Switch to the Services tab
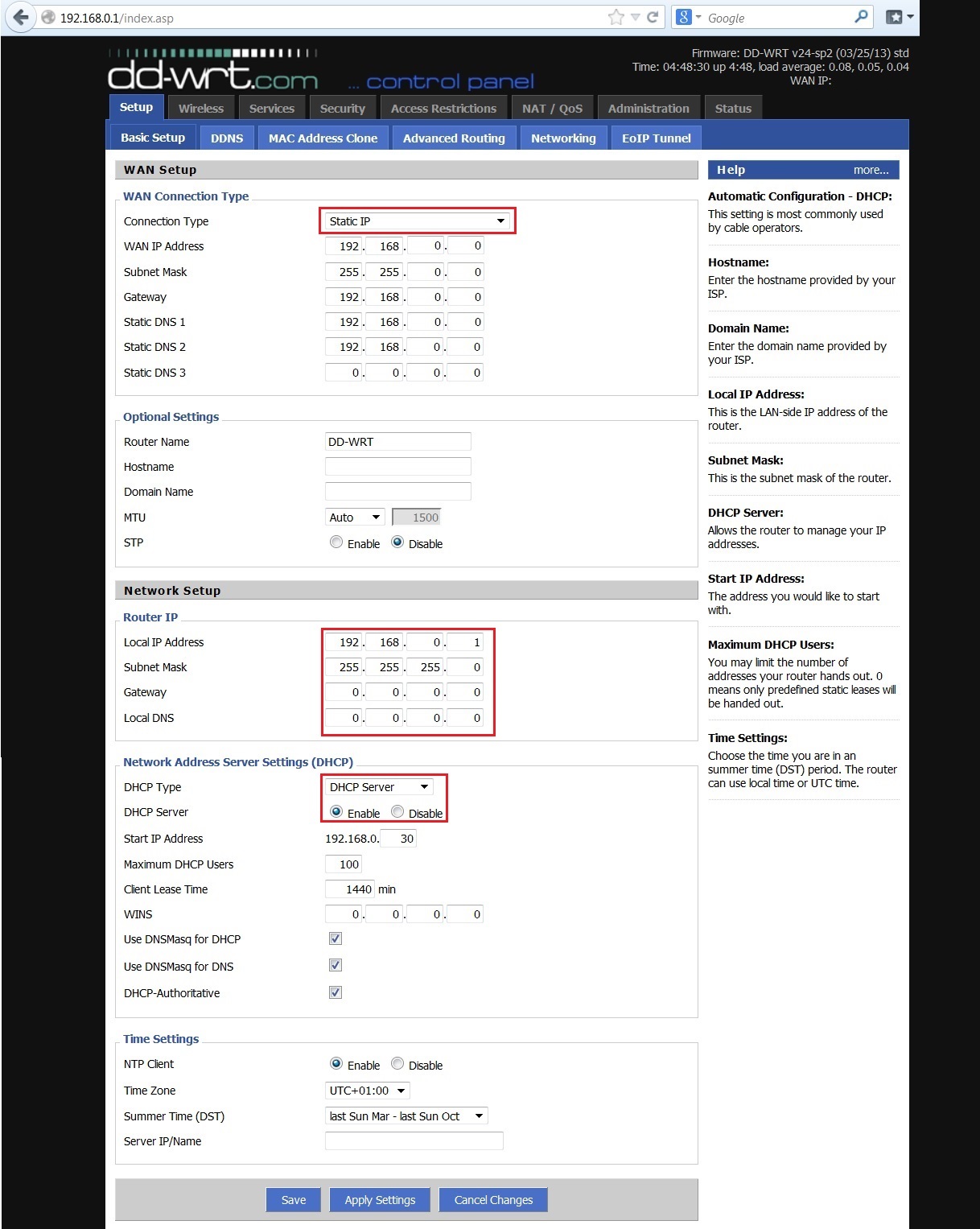This screenshot has width=980, height=1229. coord(272,109)
